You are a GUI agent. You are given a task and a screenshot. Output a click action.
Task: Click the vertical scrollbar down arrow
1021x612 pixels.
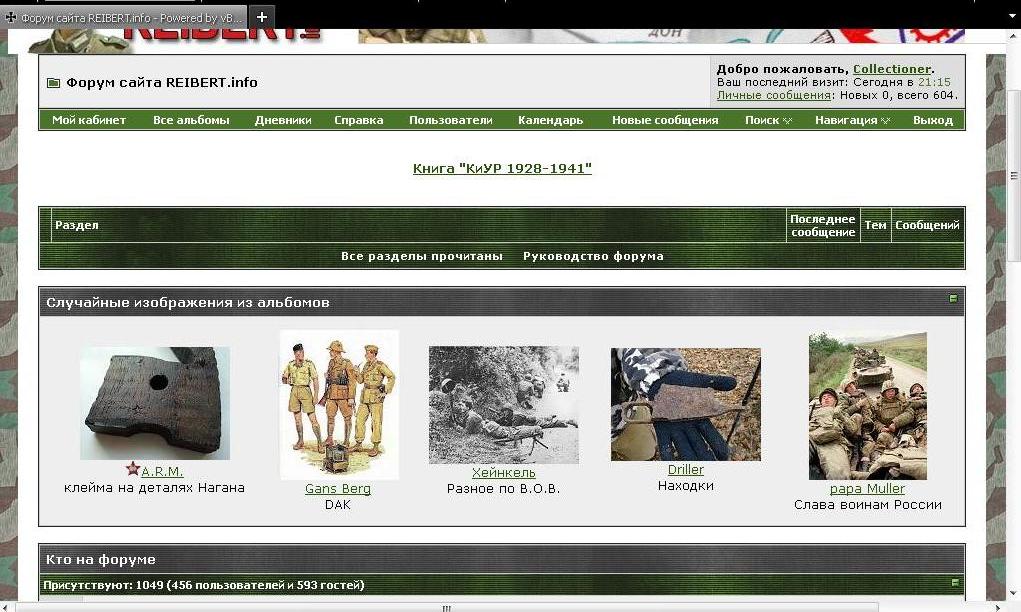1013,593
